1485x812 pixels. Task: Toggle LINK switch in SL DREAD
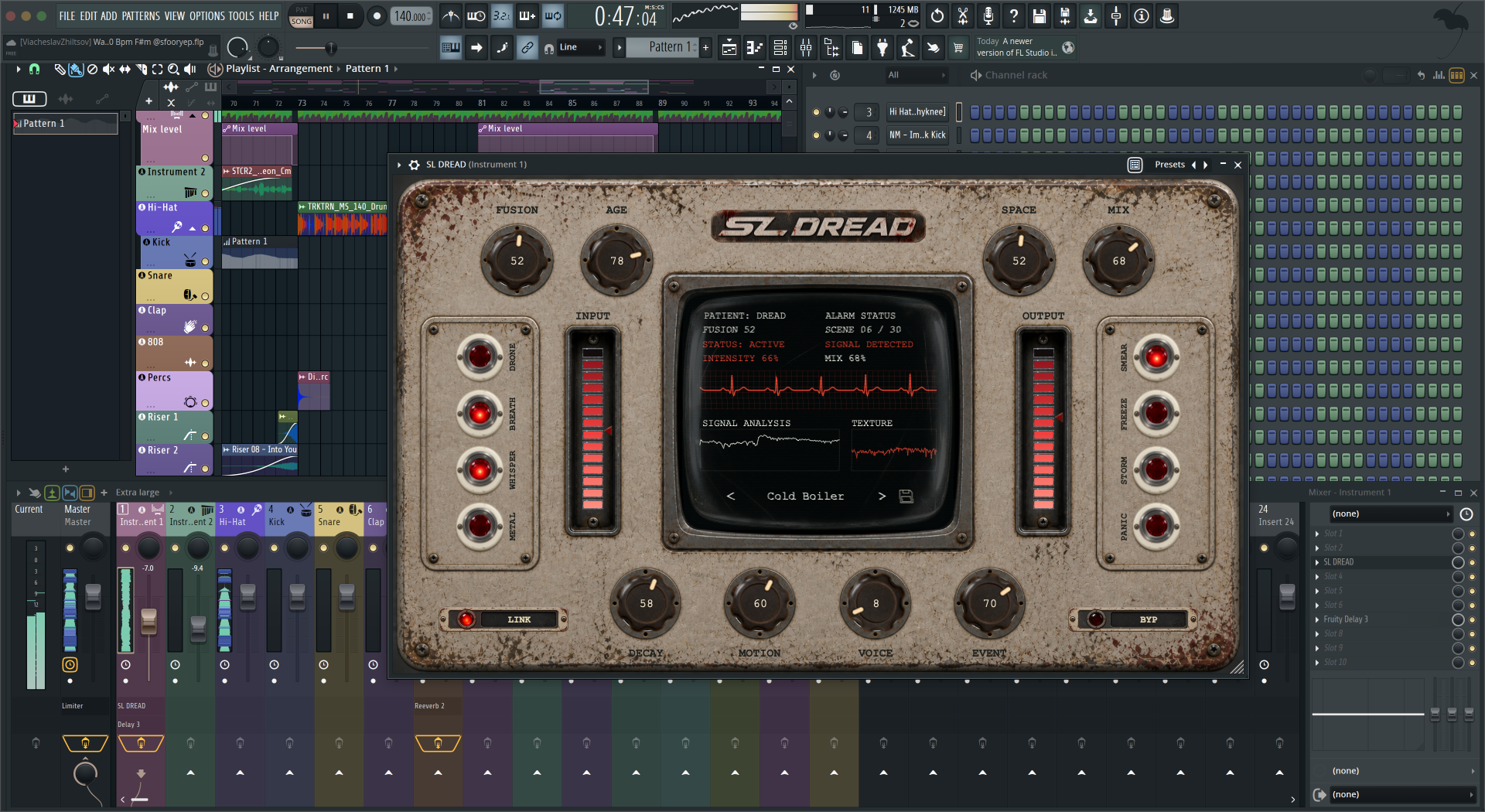click(x=466, y=619)
